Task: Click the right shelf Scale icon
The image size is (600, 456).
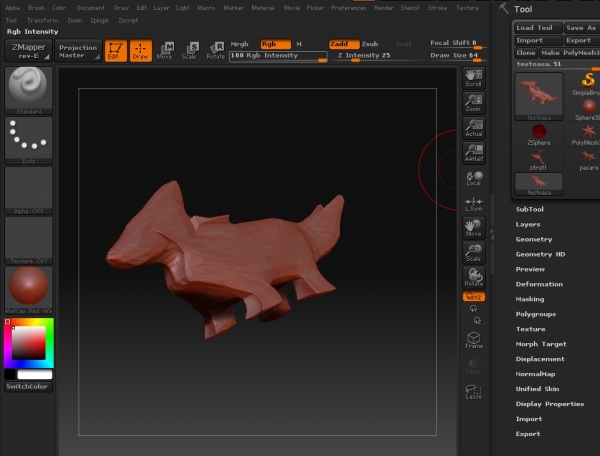Action: [474, 252]
